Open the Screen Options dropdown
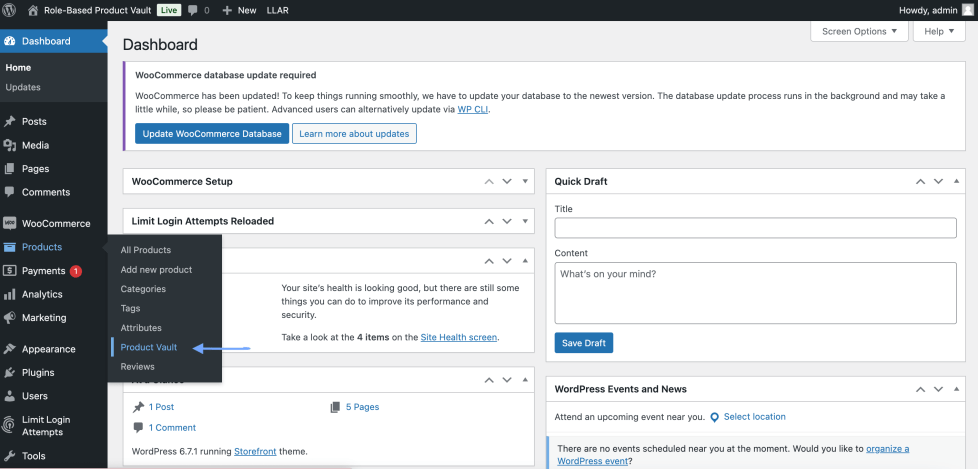Viewport: 978px width, 469px height. tap(859, 31)
